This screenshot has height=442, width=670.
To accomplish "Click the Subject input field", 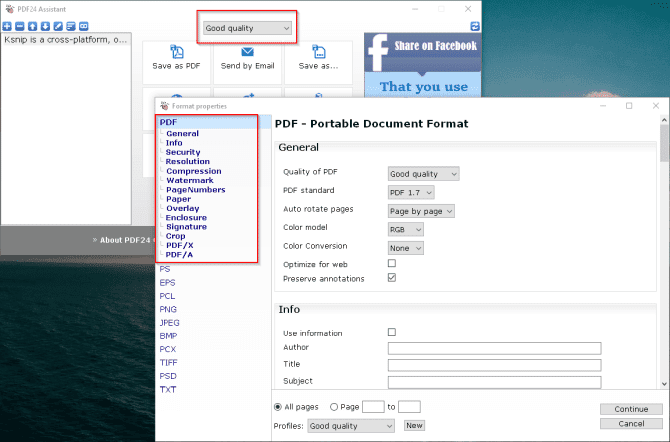I will click(x=494, y=382).
